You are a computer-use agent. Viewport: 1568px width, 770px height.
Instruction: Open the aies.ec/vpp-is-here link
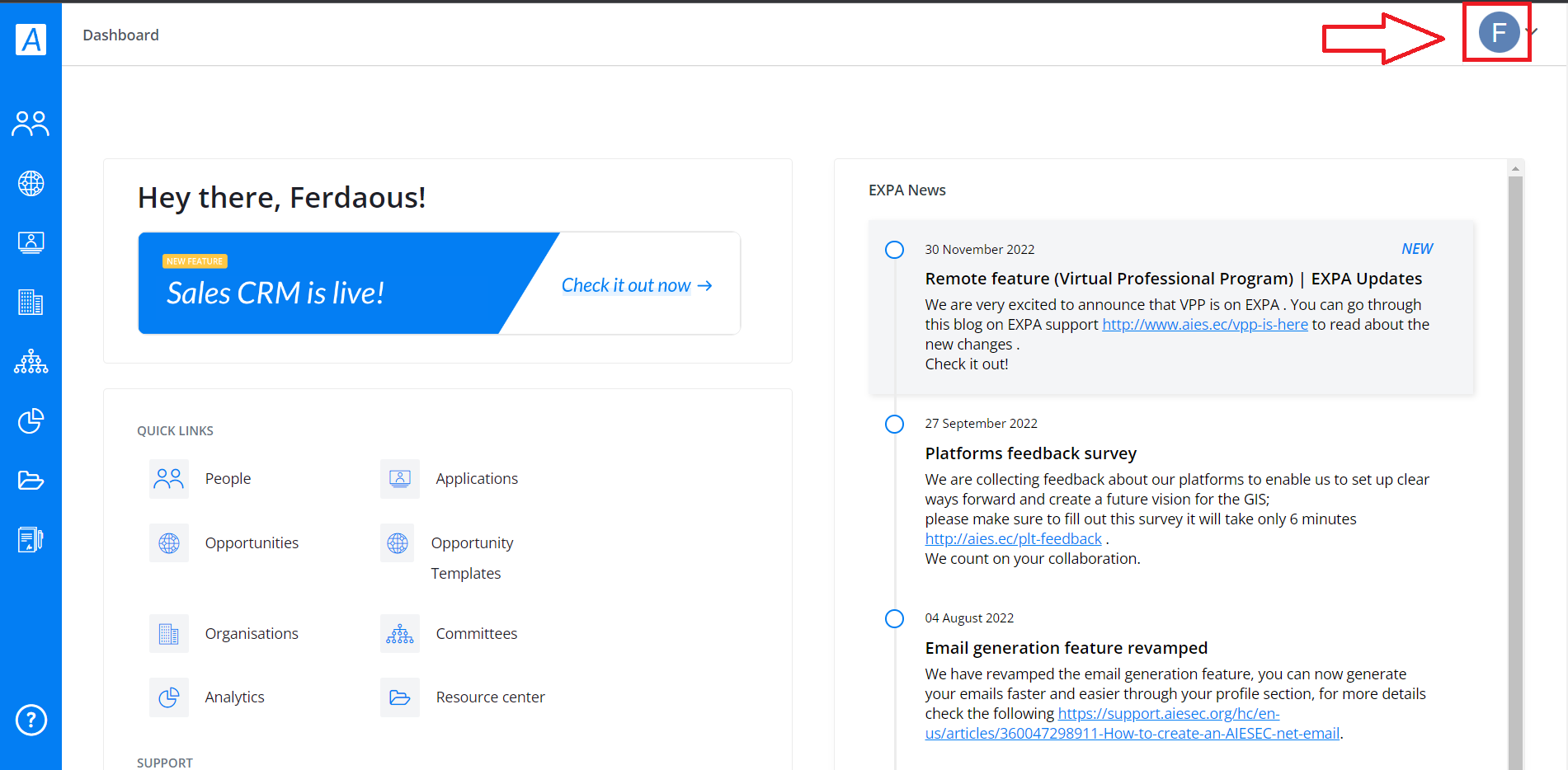point(1205,325)
